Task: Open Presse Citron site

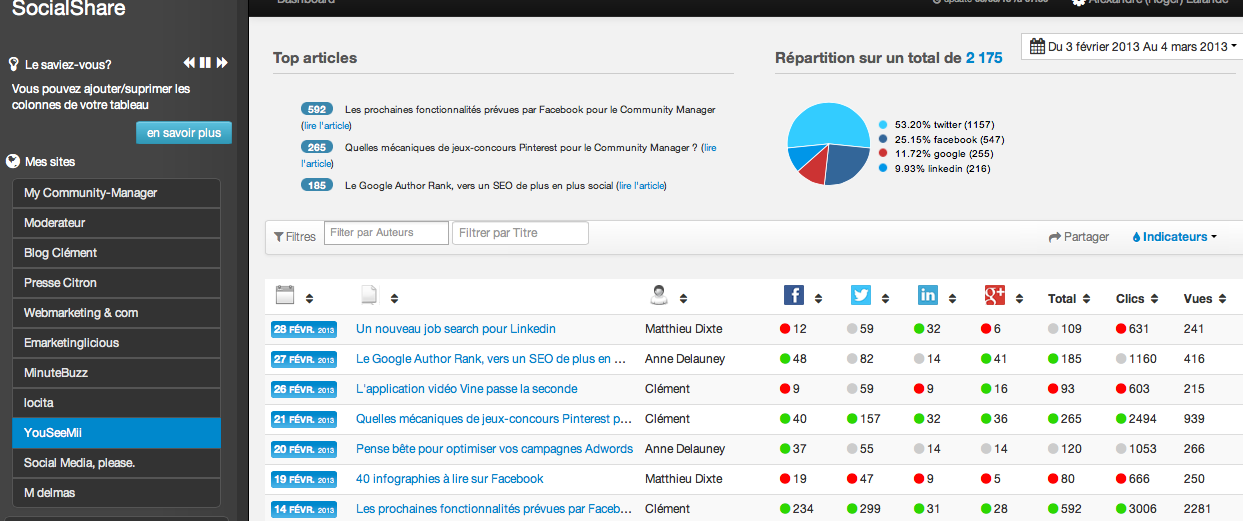Action: coord(116,283)
